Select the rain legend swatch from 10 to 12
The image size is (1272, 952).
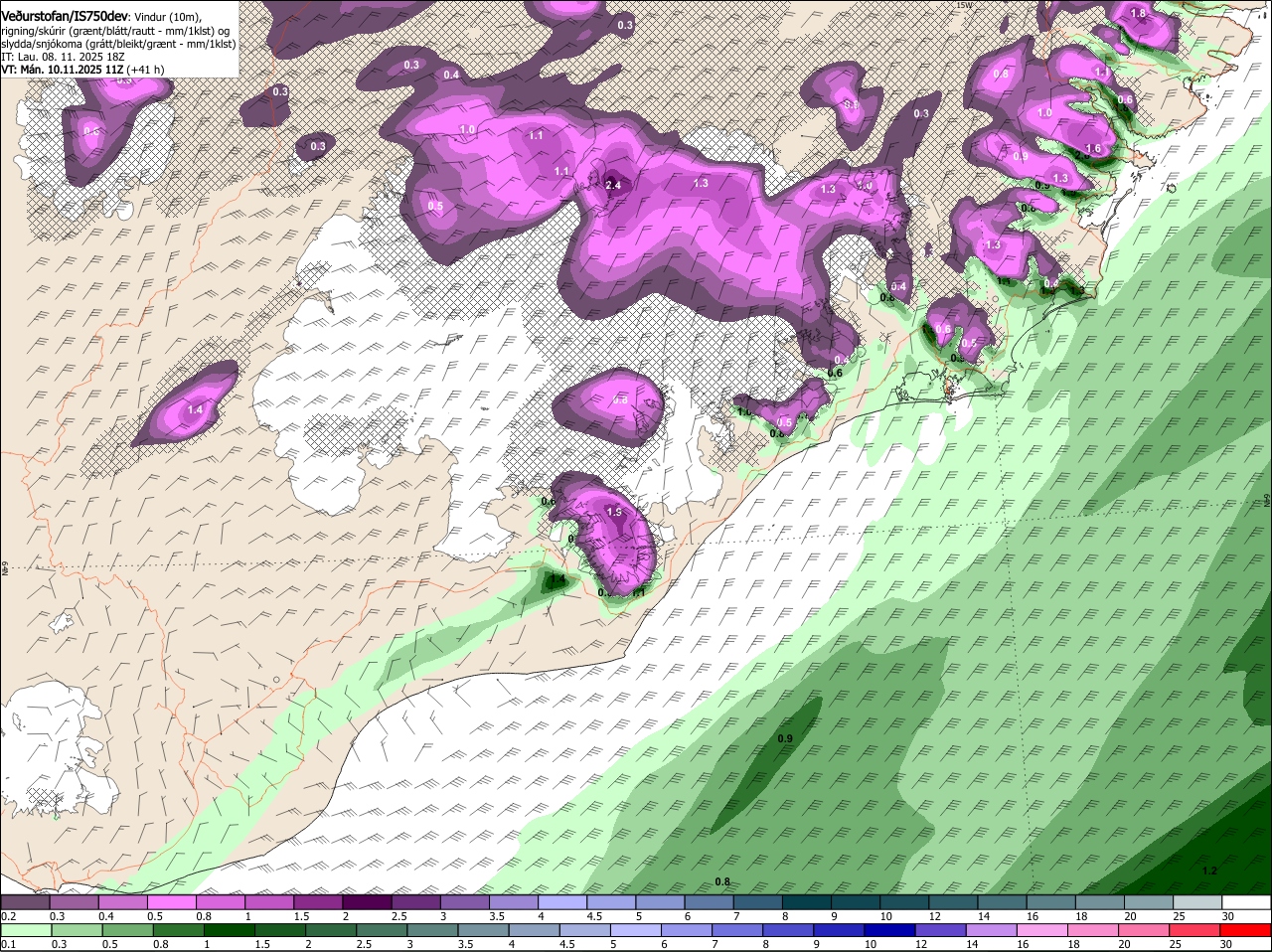890,930
